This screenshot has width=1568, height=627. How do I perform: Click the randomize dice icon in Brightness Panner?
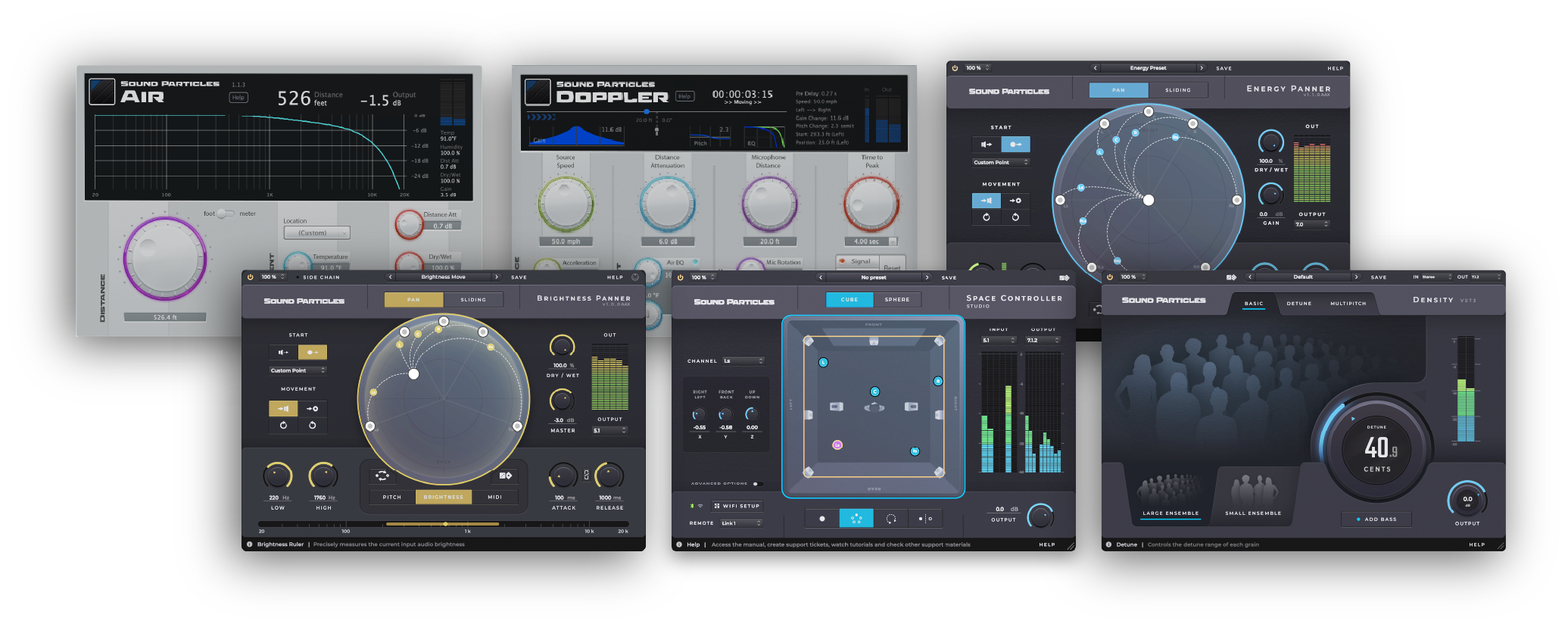coord(505,476)
